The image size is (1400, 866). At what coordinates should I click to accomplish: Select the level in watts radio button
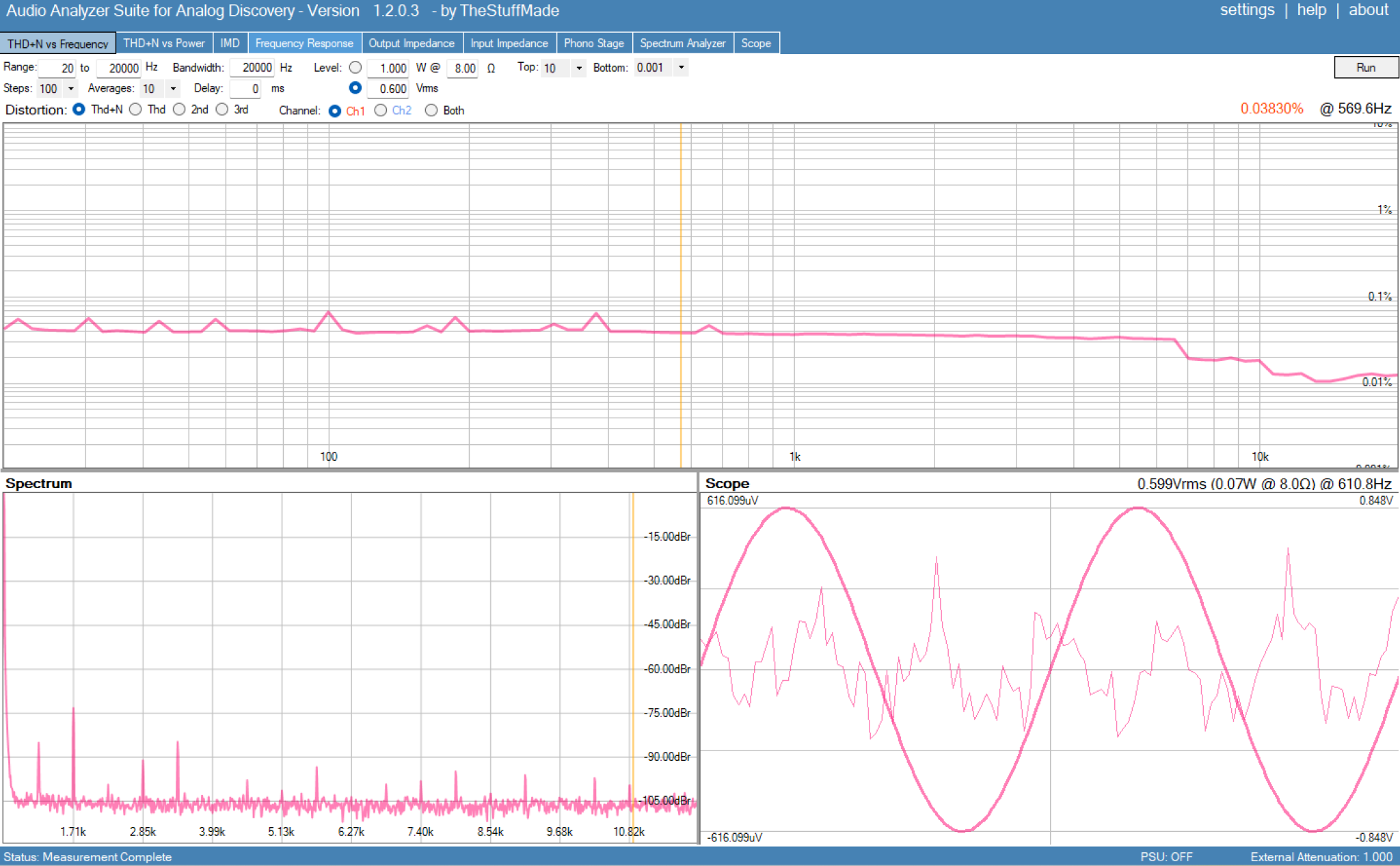(x=355, y=68)
